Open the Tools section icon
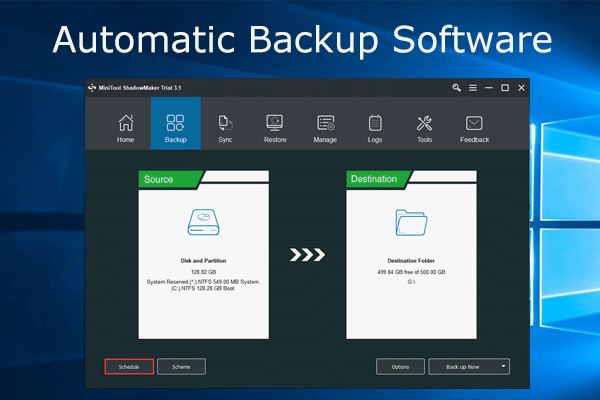 point(424,123)
